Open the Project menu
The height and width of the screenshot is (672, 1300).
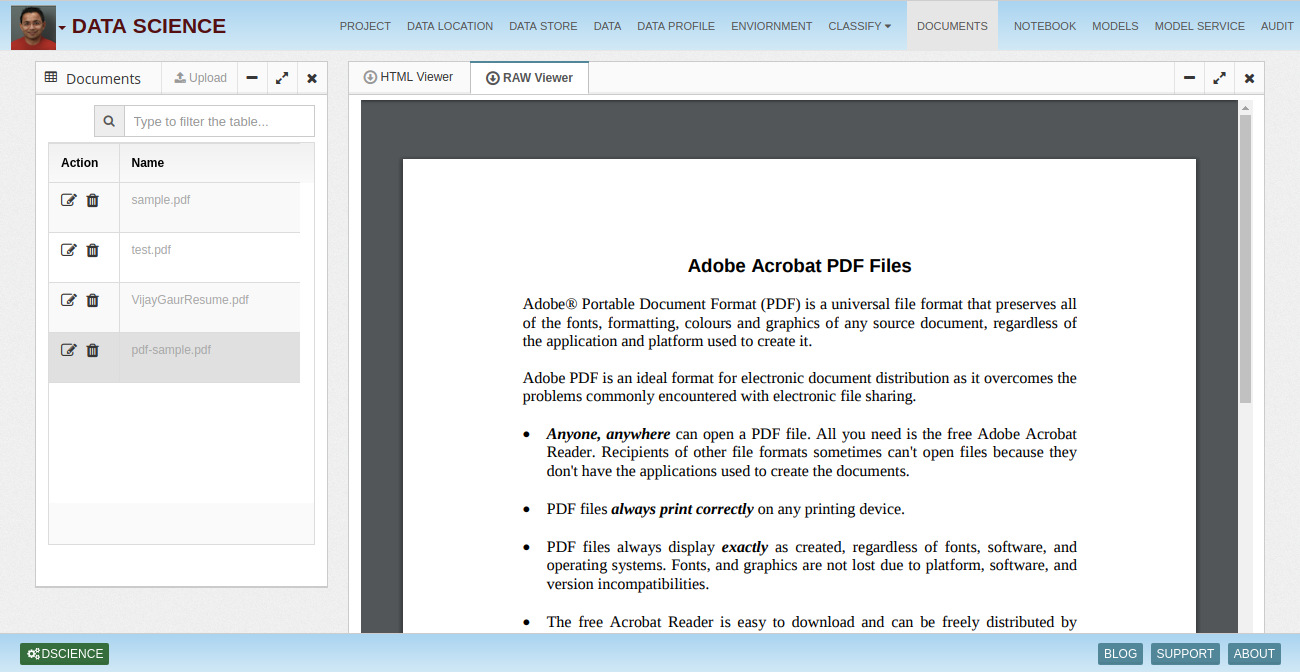click(x=365, y=26)
